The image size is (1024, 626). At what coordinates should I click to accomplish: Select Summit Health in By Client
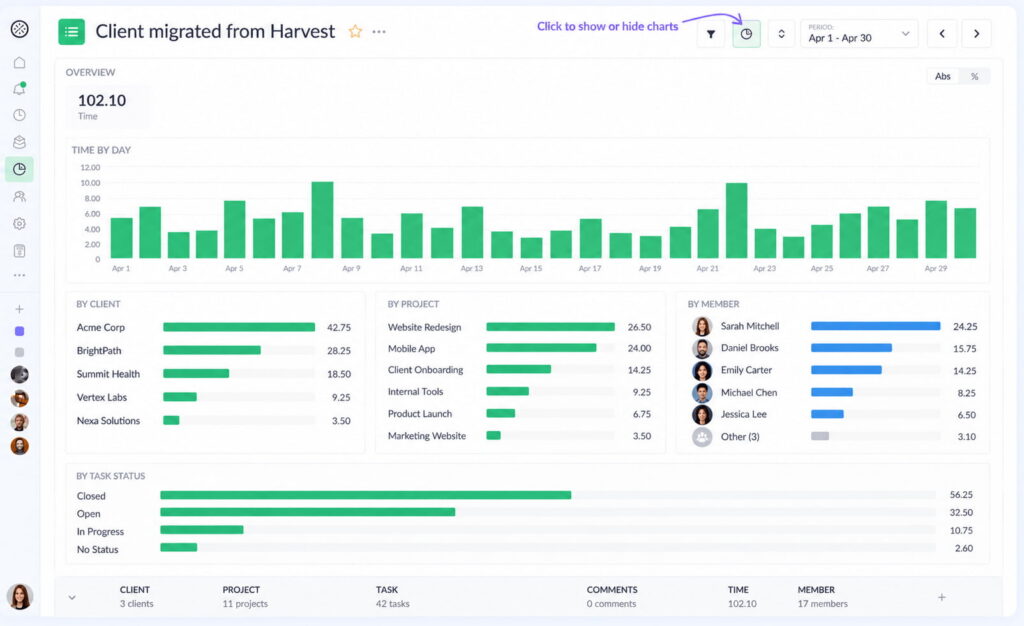tap(214, 374)
